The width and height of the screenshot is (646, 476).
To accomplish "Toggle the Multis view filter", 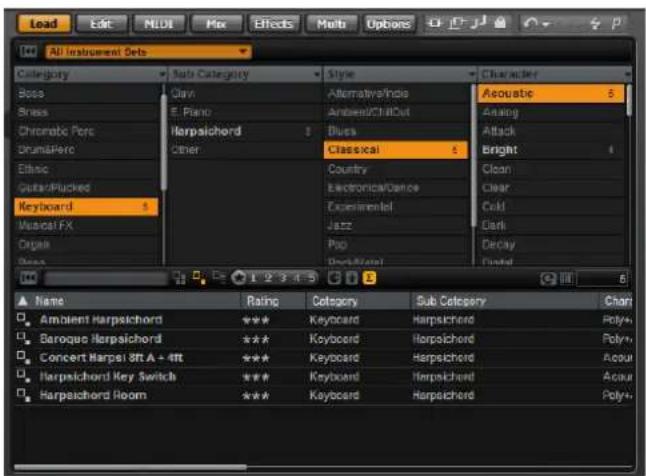I will click(179, 278).
